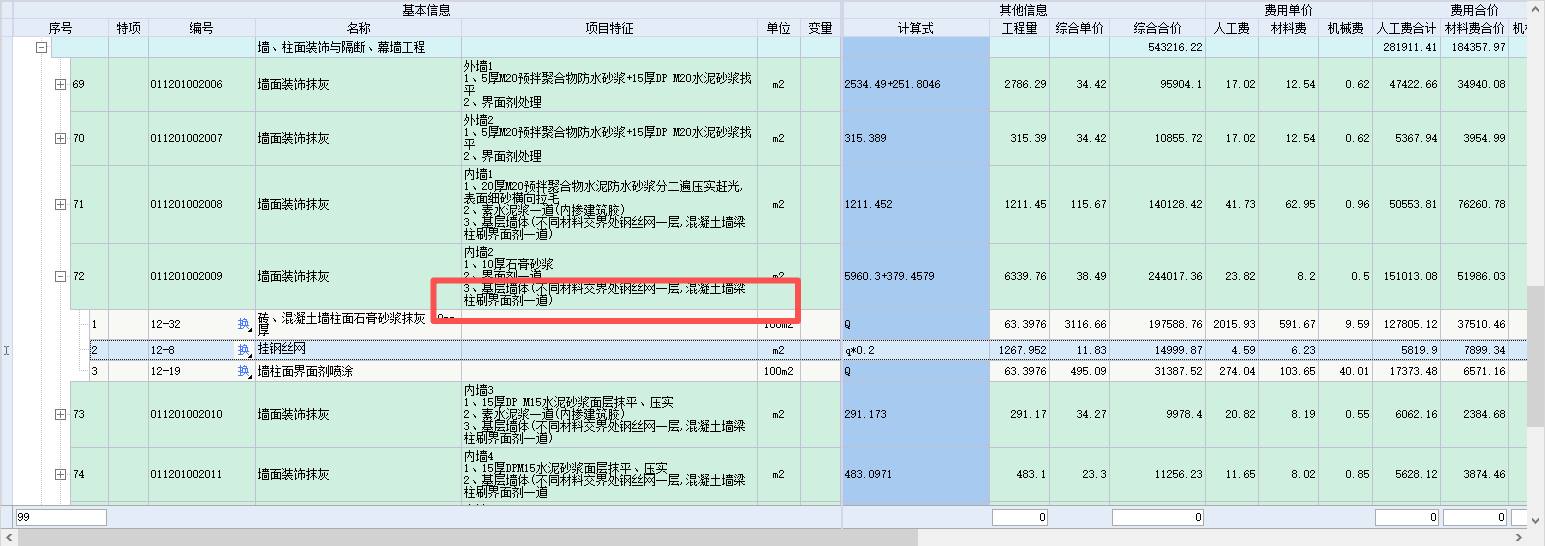Select formula cell 1211.452
Screen dimensions: 1545x546
(x=916, y=204)
